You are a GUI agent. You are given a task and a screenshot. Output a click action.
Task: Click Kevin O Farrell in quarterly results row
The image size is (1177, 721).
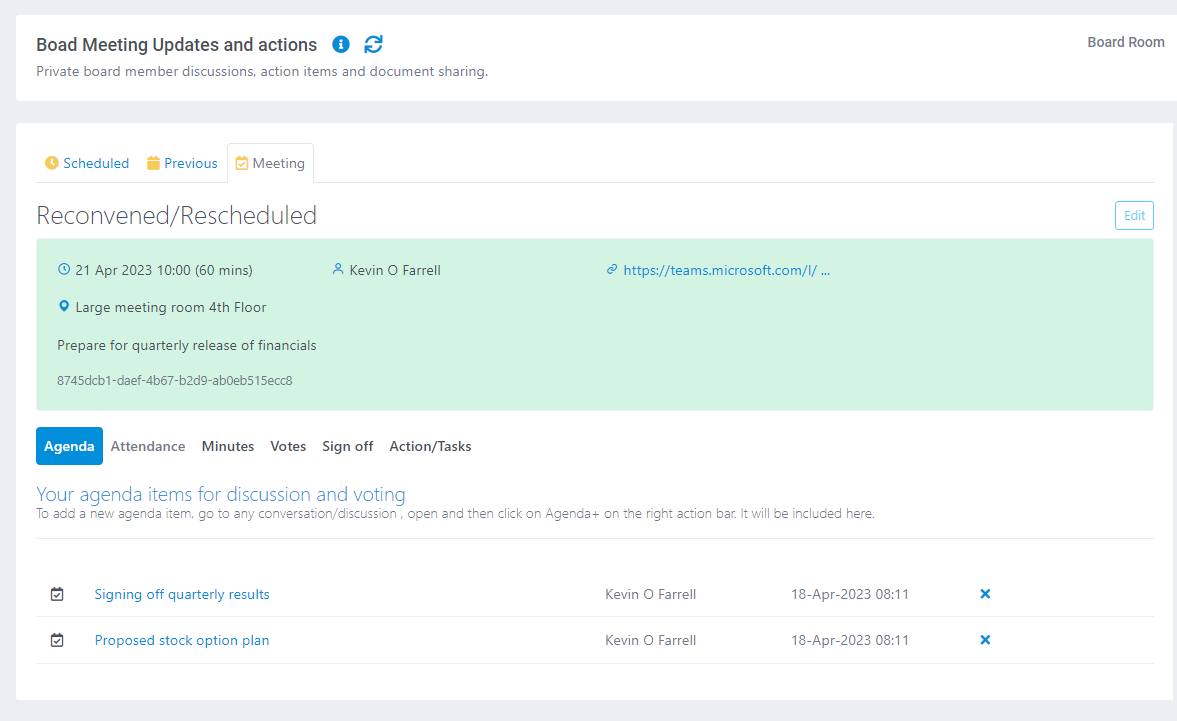click(651, 594)
